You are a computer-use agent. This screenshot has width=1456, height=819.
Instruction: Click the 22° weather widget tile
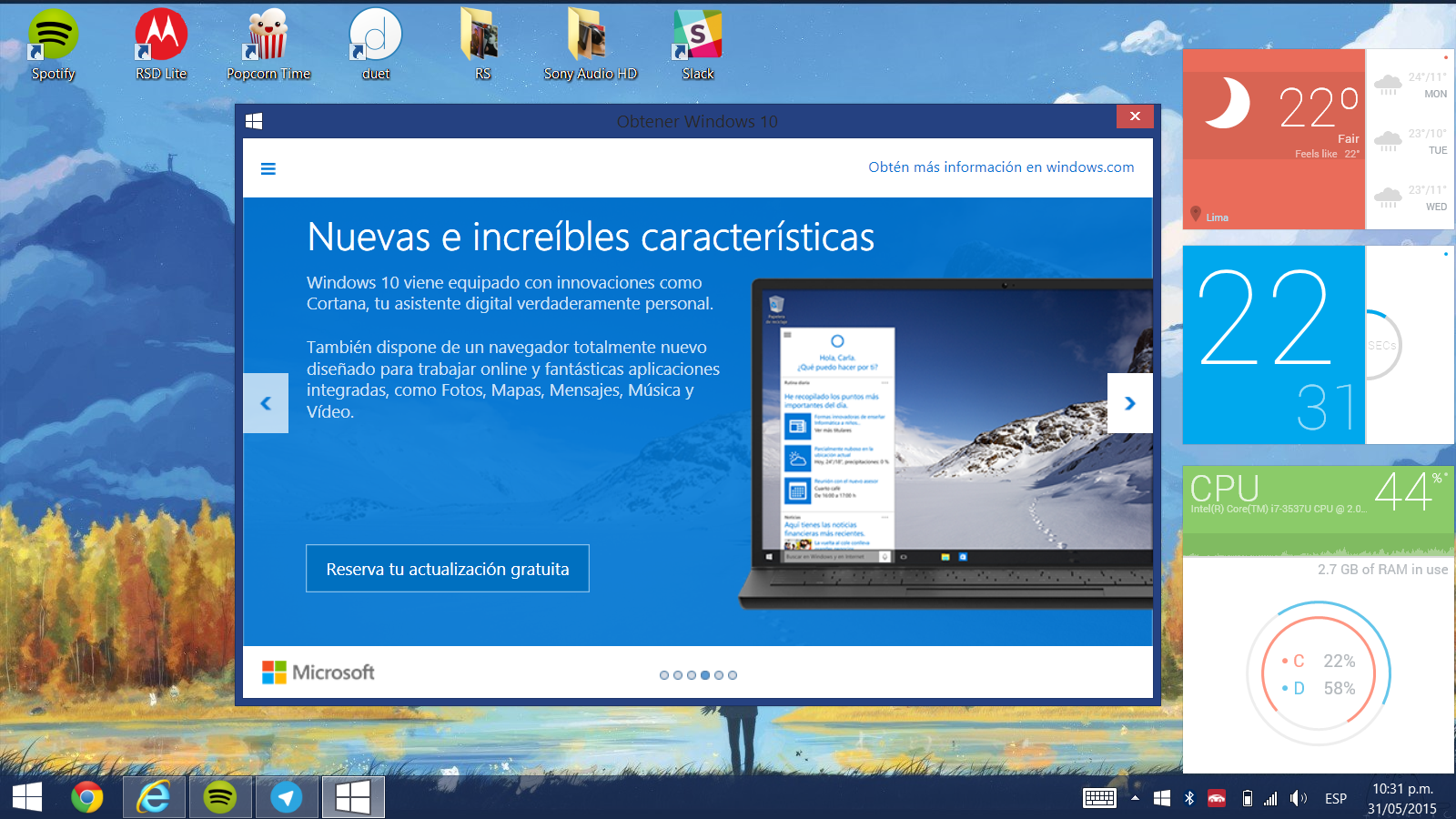(1273, 139)
